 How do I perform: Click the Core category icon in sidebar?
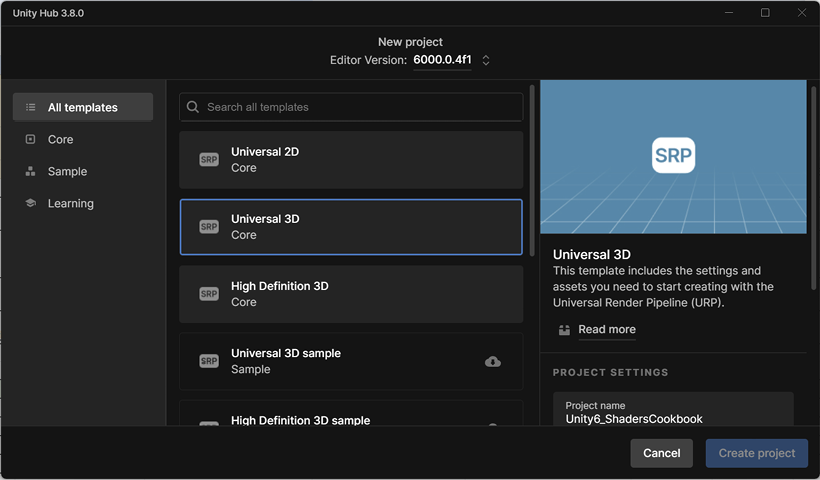pos(31,139)
